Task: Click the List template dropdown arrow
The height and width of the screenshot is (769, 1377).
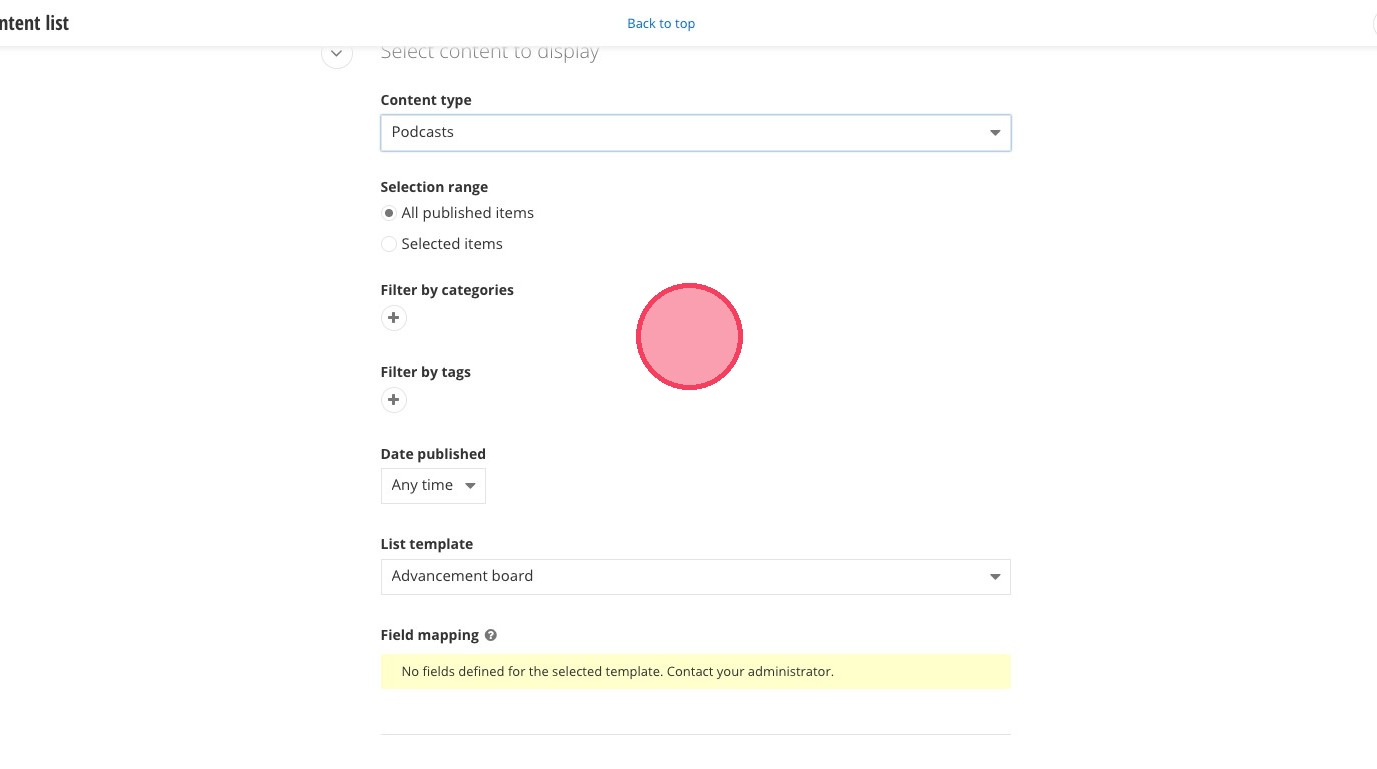Action: click(994, 577)
